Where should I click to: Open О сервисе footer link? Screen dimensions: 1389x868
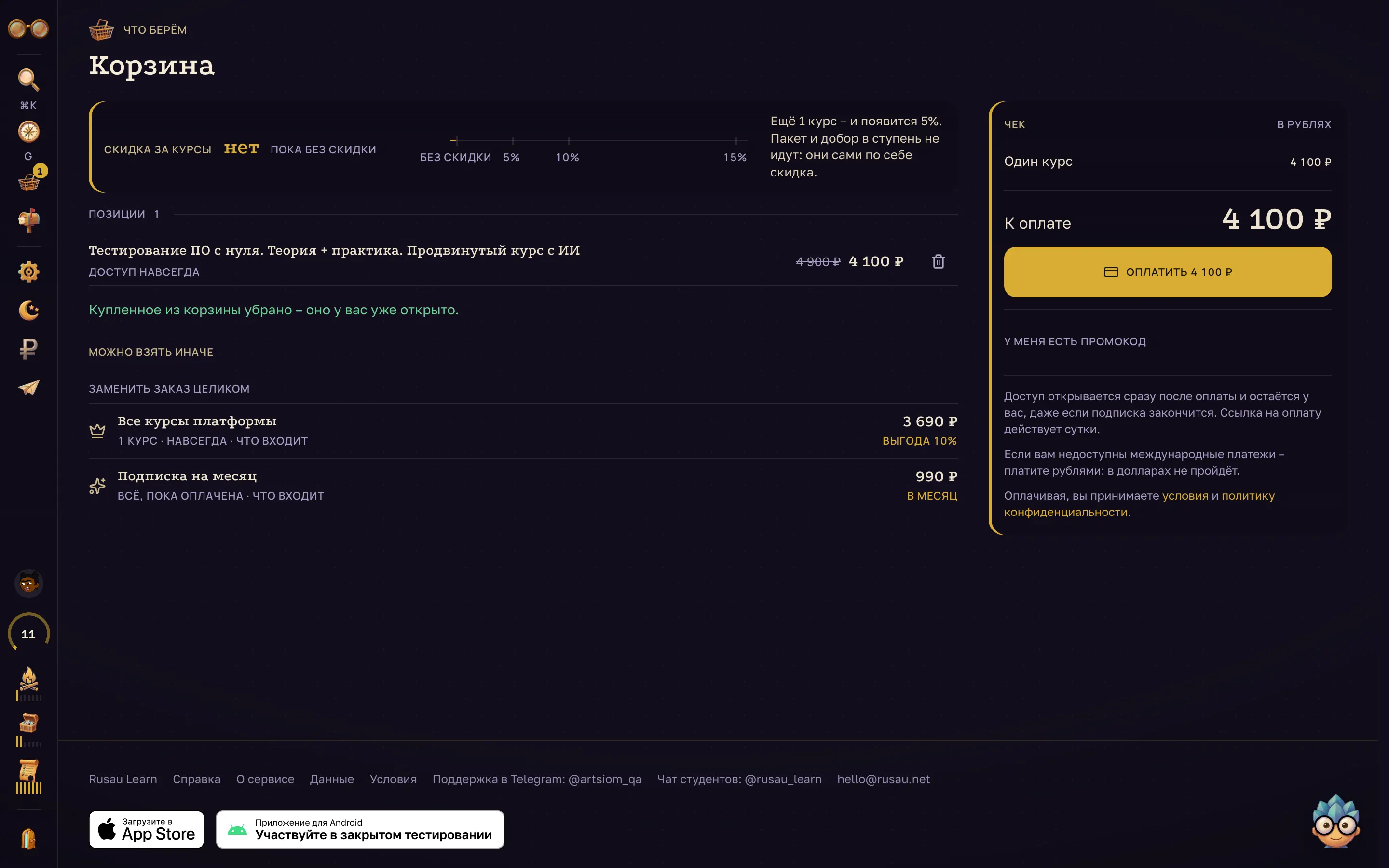(265, 779)
